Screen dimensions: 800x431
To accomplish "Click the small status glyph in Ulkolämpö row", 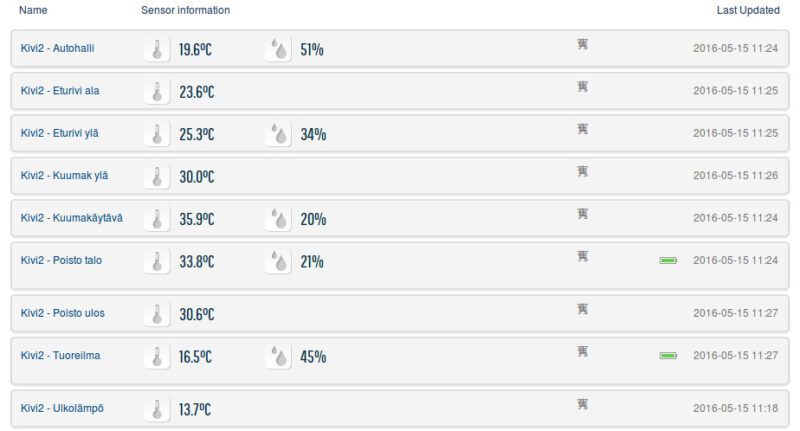I will pos(583,404).
